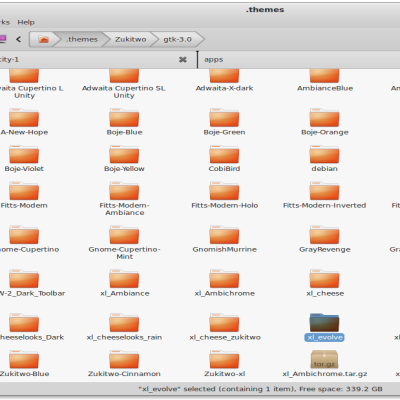
Task: Click the back arrow navigation button
Action: (x=19, y=39)
